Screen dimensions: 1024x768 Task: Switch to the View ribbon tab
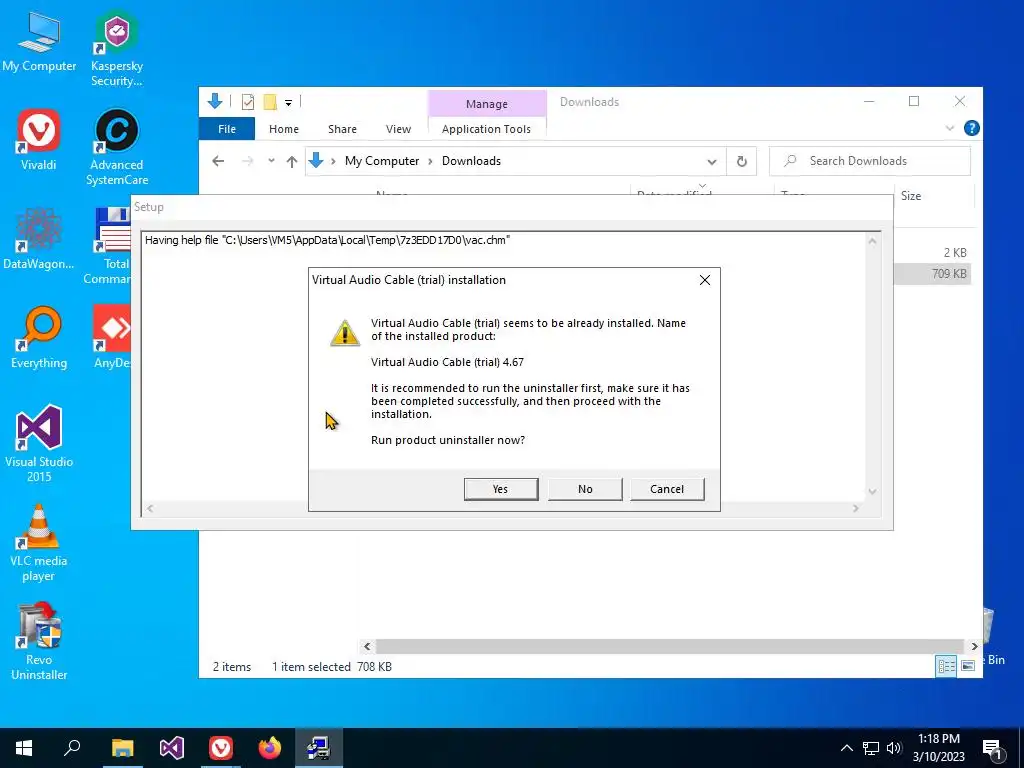tap(398, 129)
